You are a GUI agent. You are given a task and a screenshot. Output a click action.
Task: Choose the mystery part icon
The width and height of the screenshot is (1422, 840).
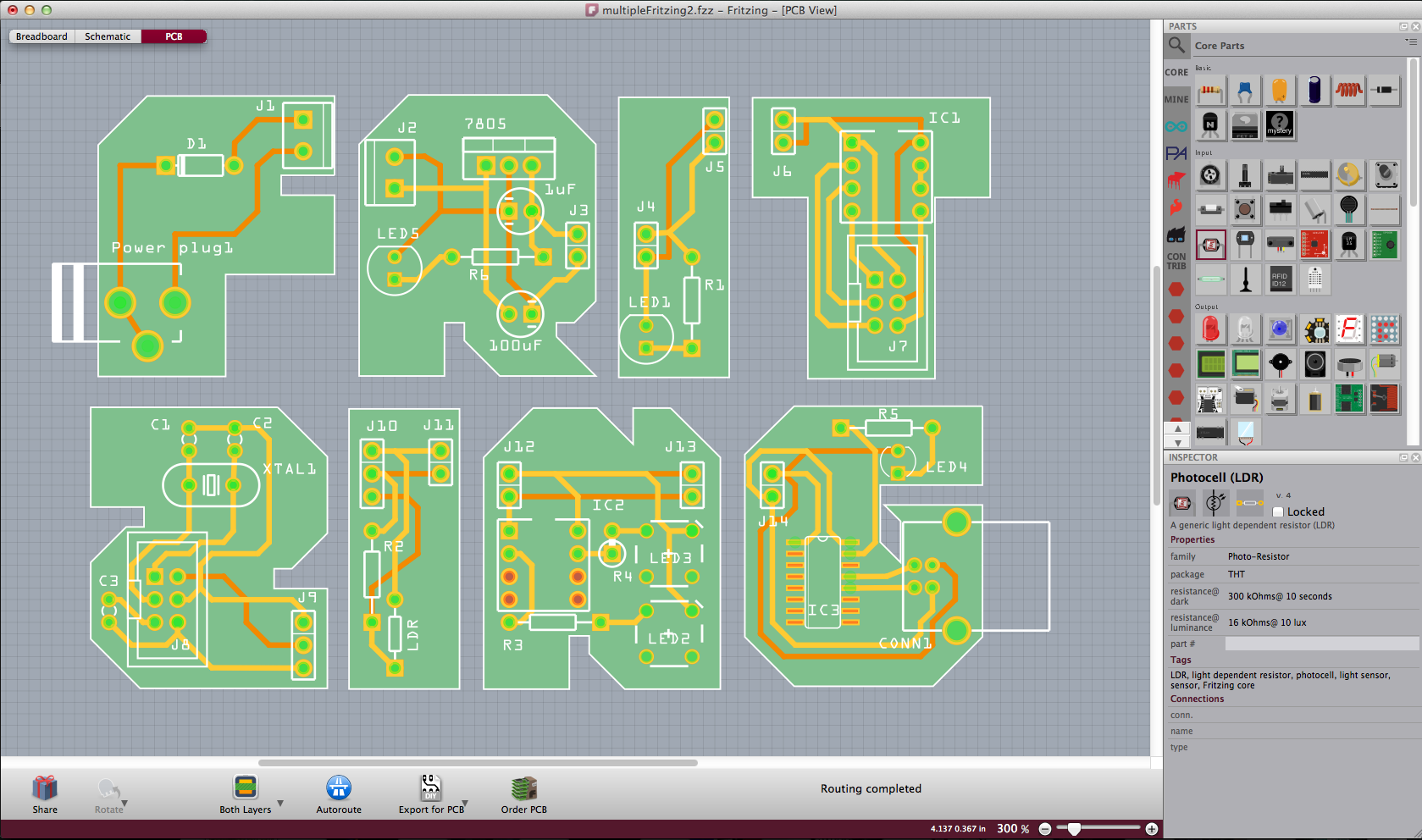[x=1280, y=125]
